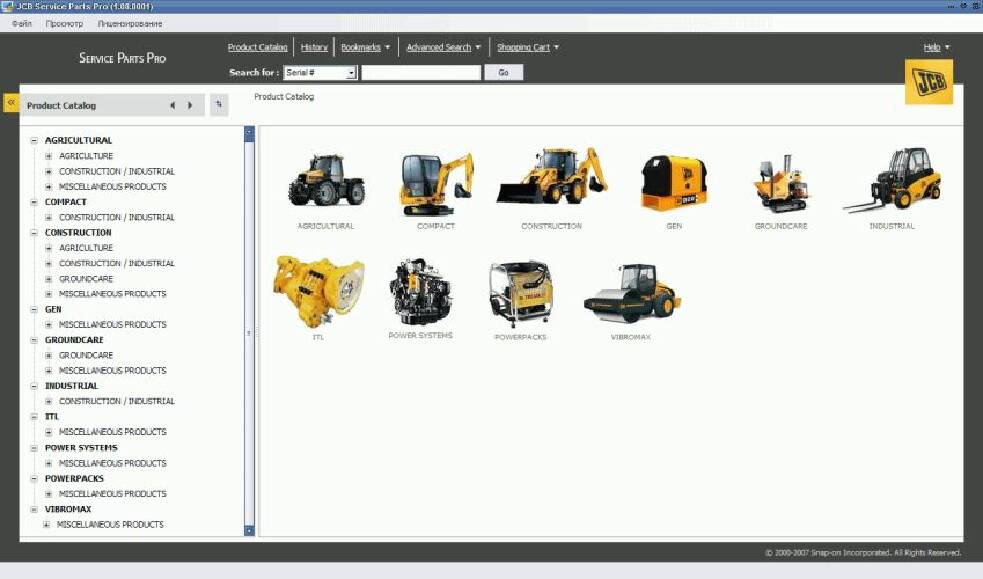Click the sync tree icon next to Product Catalog header
This screenshot has height=579, width=983.
point(219,105)
